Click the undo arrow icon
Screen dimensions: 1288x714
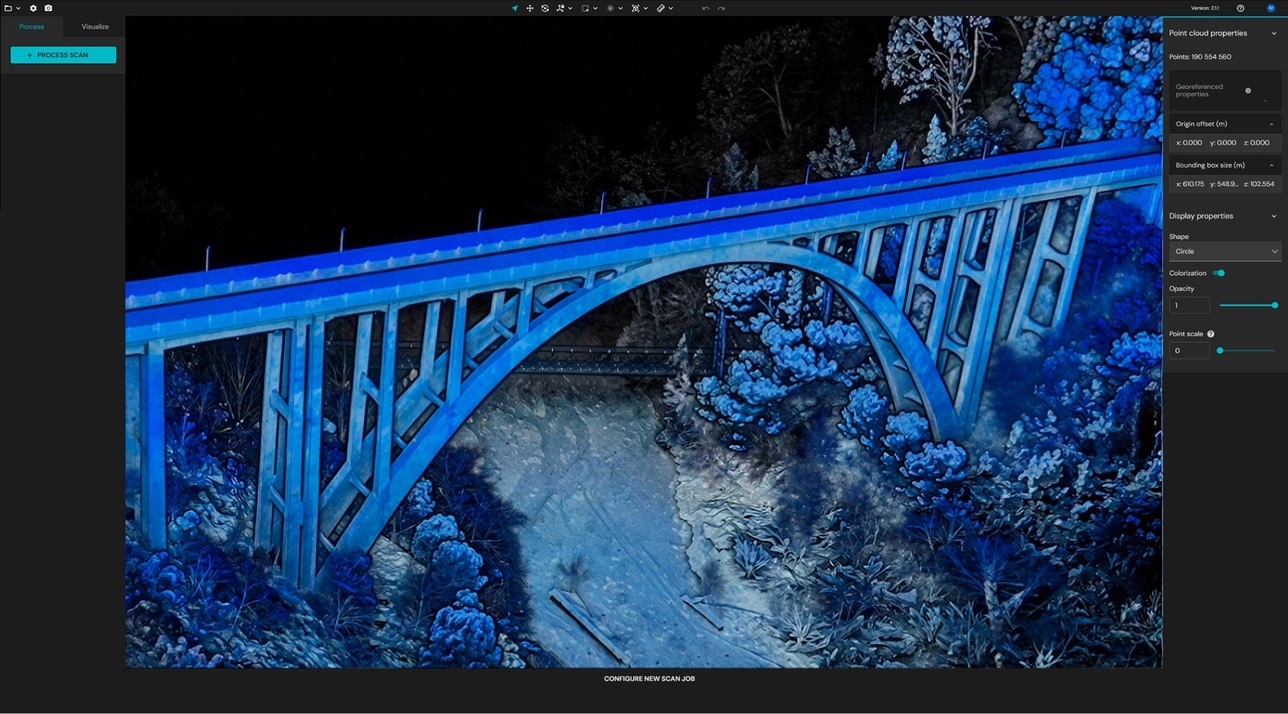pyautogui.click(x=705, y=8)
